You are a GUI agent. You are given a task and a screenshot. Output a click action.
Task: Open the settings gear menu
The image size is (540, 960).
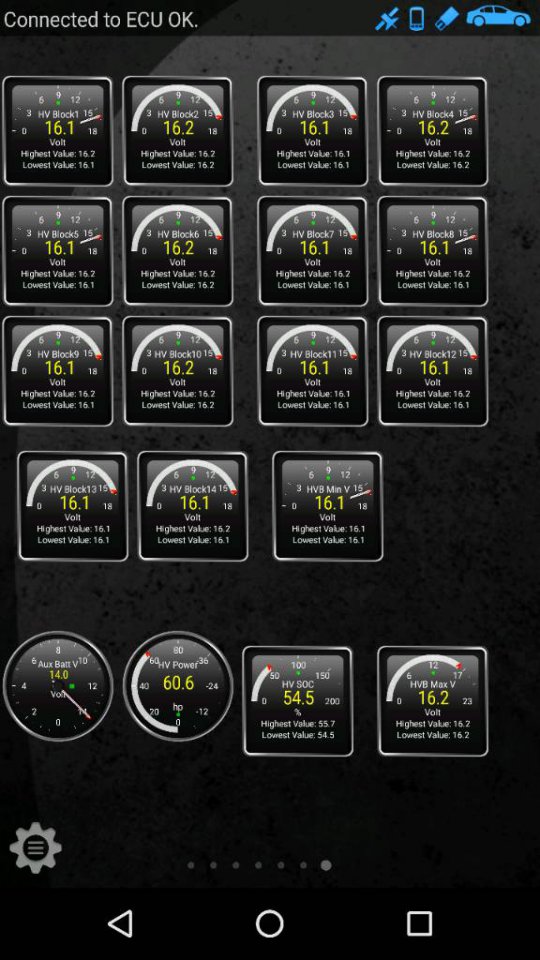(36, 847)
